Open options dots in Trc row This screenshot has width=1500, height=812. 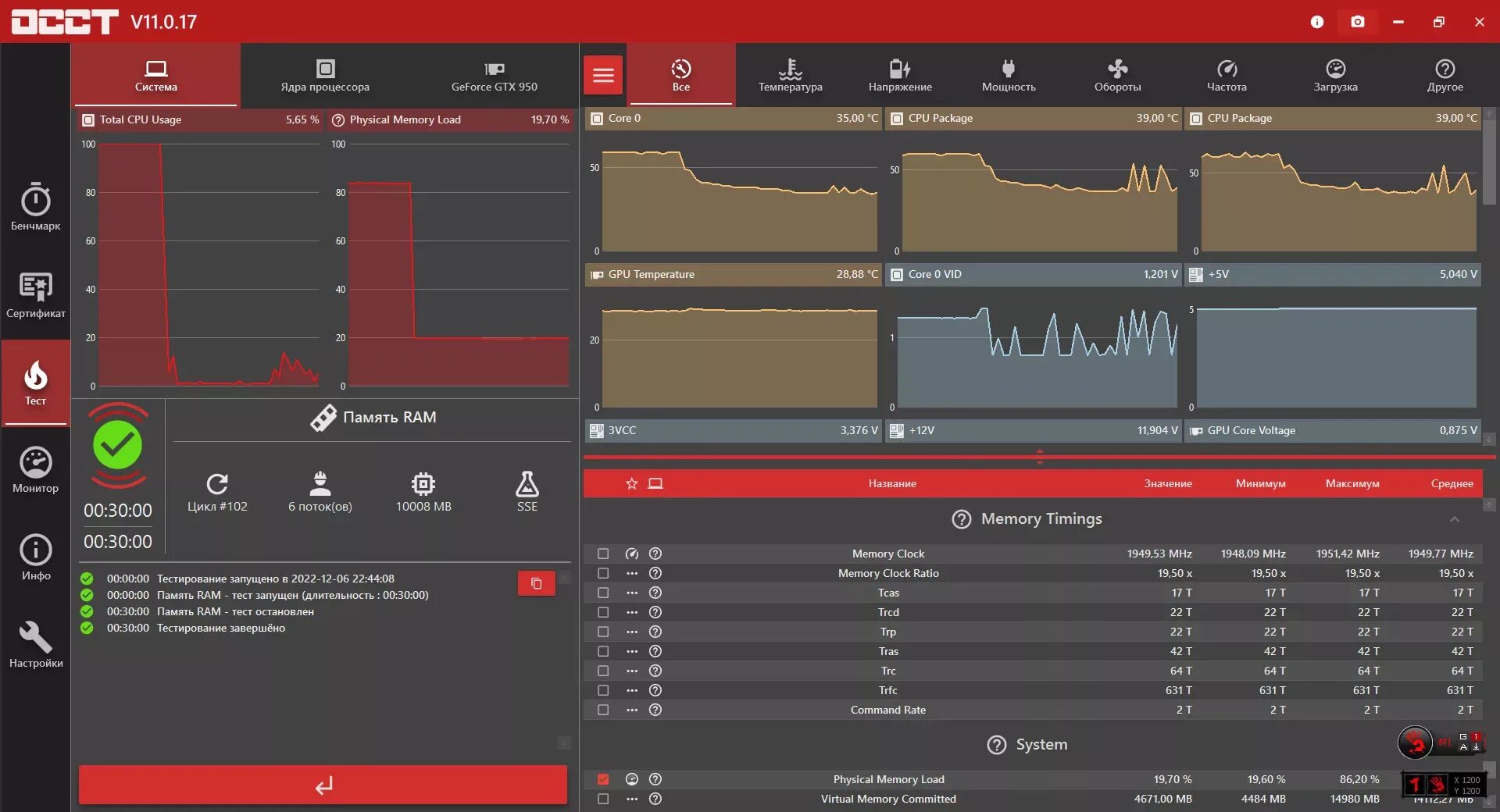631,671
